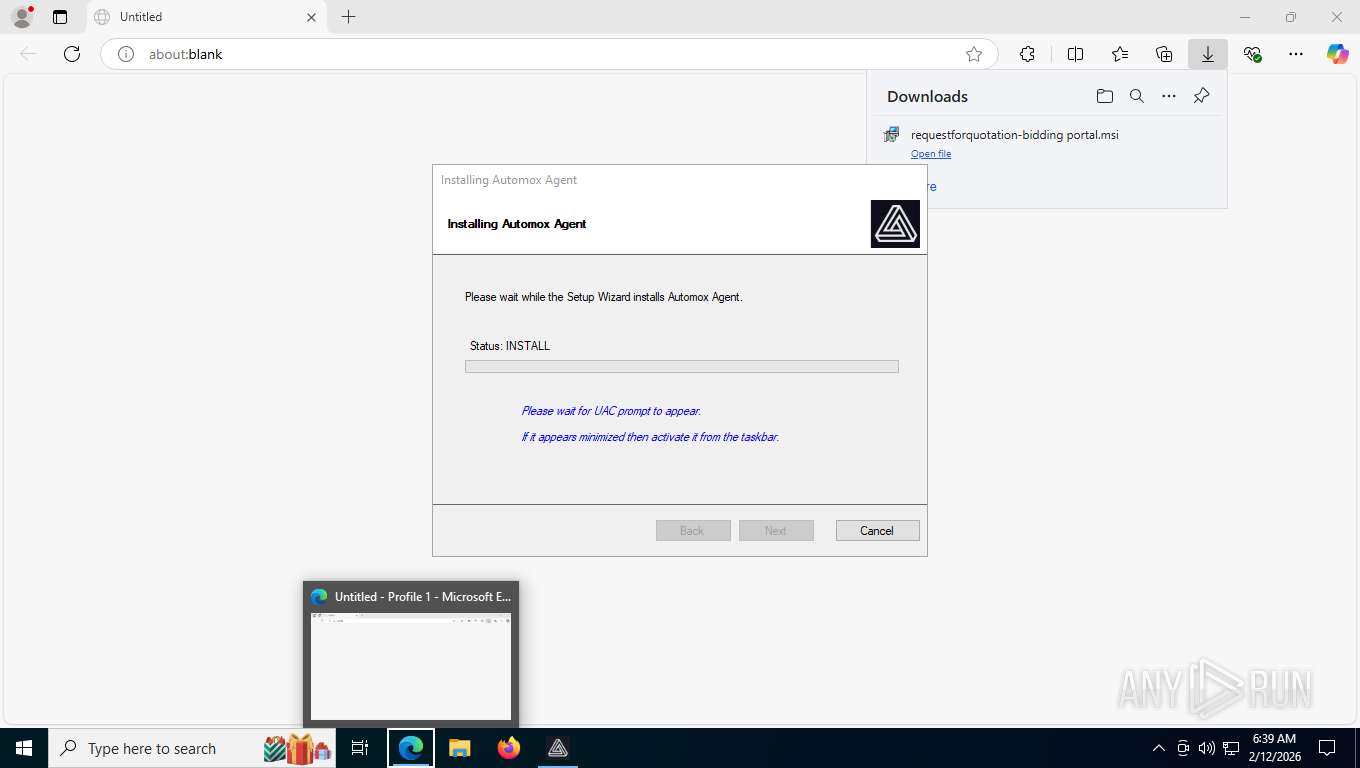
Task: Select the Untitled browser tab
Action: pos(205,17)
